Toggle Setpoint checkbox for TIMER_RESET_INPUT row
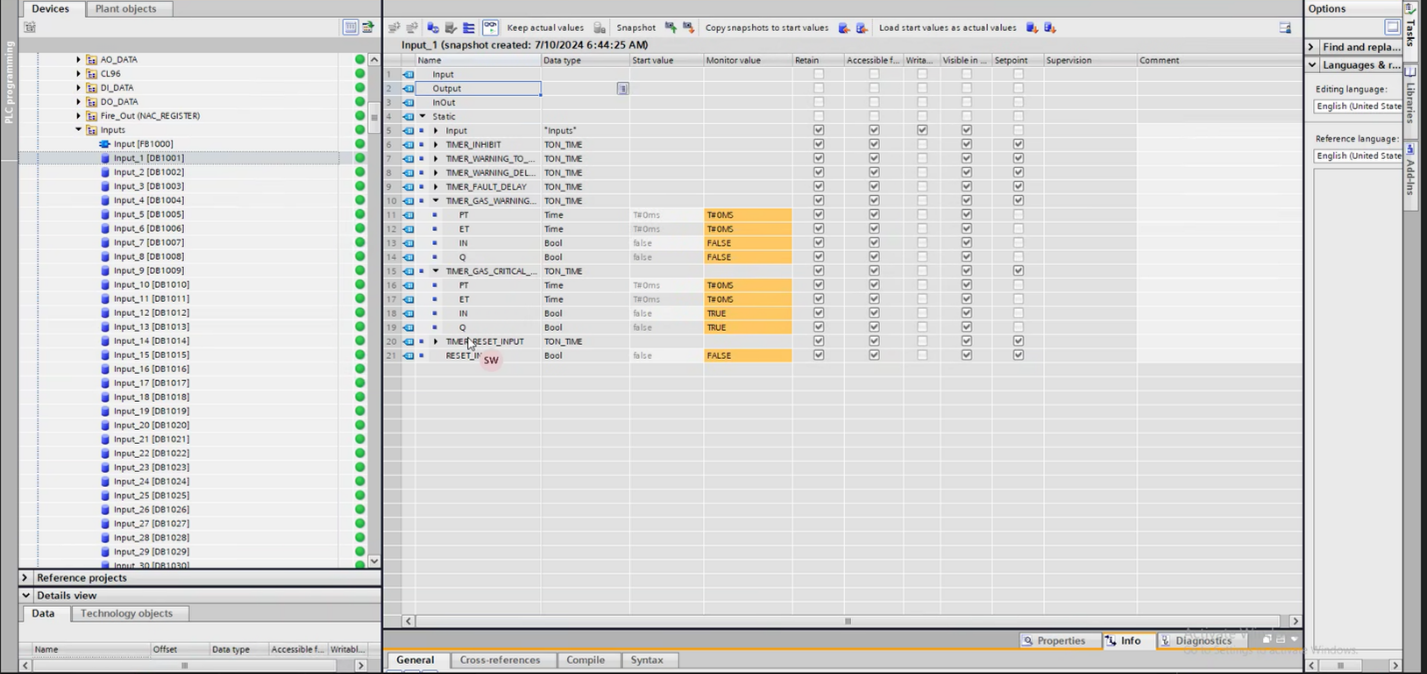This screenshot has height=674, width=1427. click(x=1018, y=342)
